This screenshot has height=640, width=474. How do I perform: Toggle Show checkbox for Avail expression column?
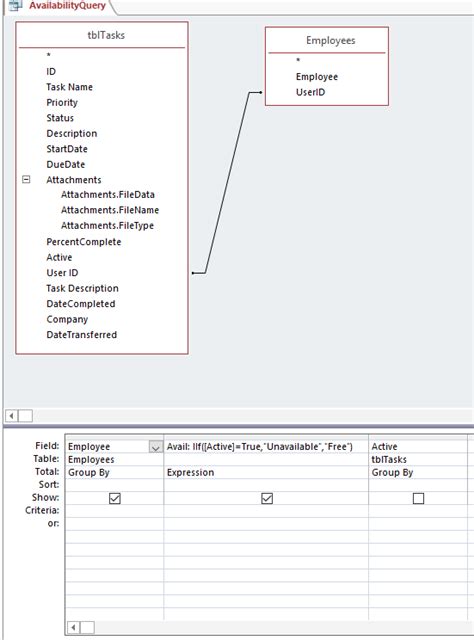(x=267, y=498)
